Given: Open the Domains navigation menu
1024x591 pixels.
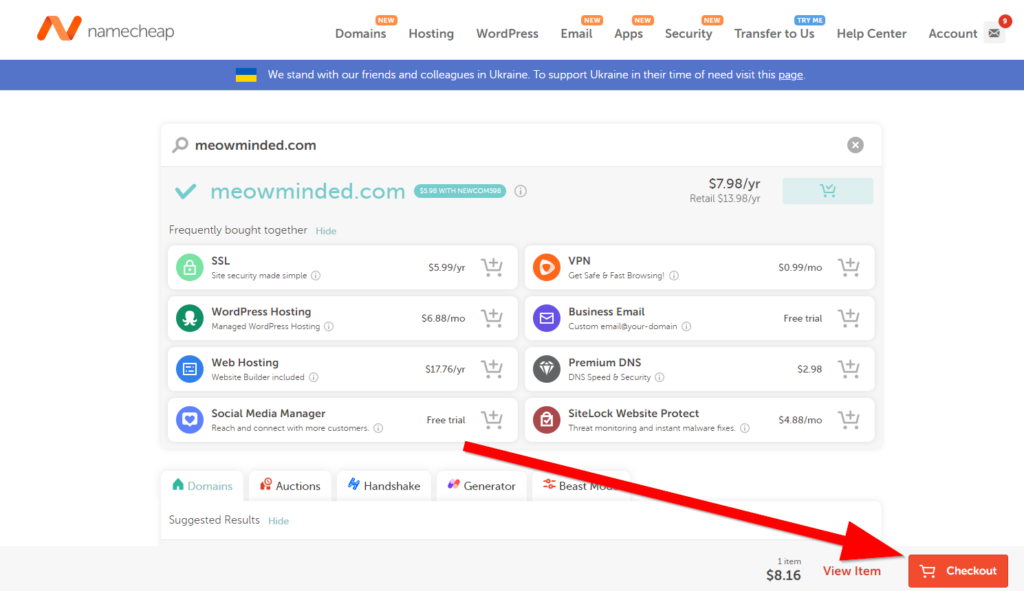Looking at the screenshot, I should pos(360,33).
